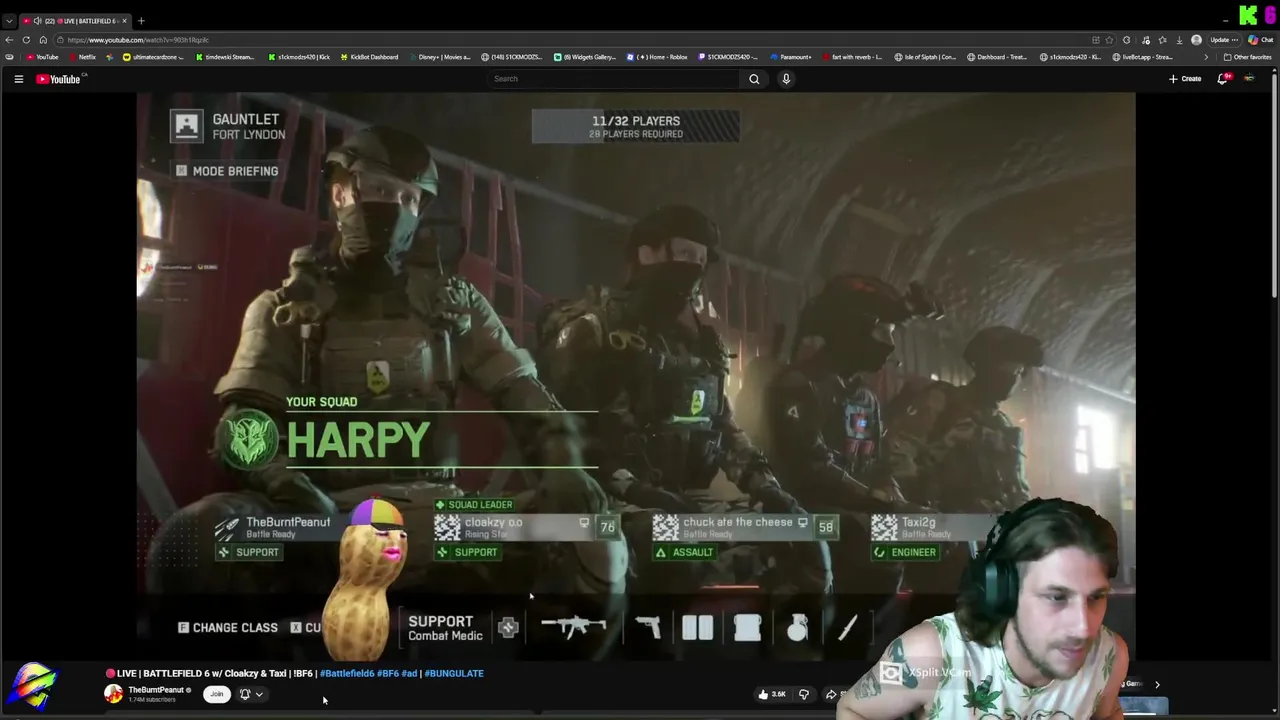Open the ultimatecardzone bookmark
The height and width of the screenshot is (720, 1280).
153,57
